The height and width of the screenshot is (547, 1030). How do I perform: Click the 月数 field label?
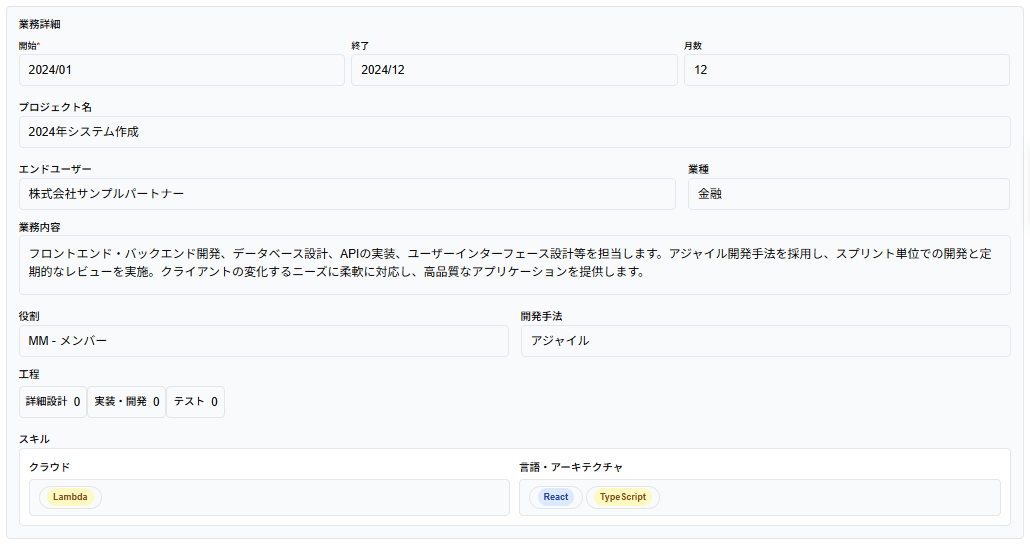692,46
